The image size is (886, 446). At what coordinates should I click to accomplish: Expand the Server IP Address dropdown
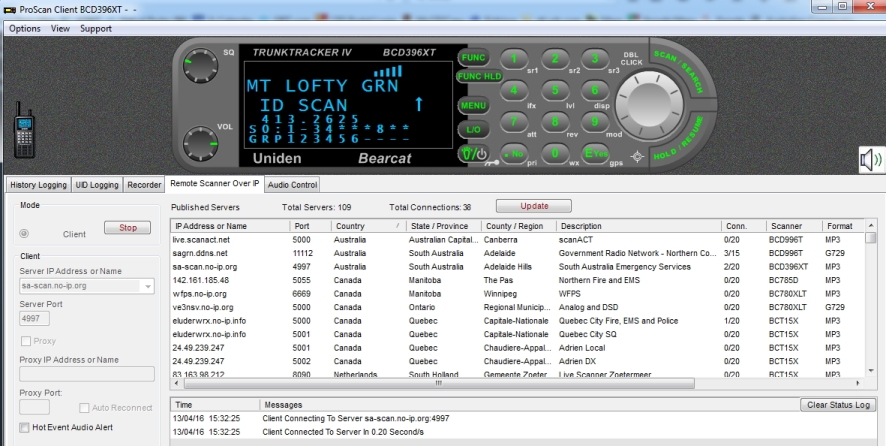pos(147,286)
